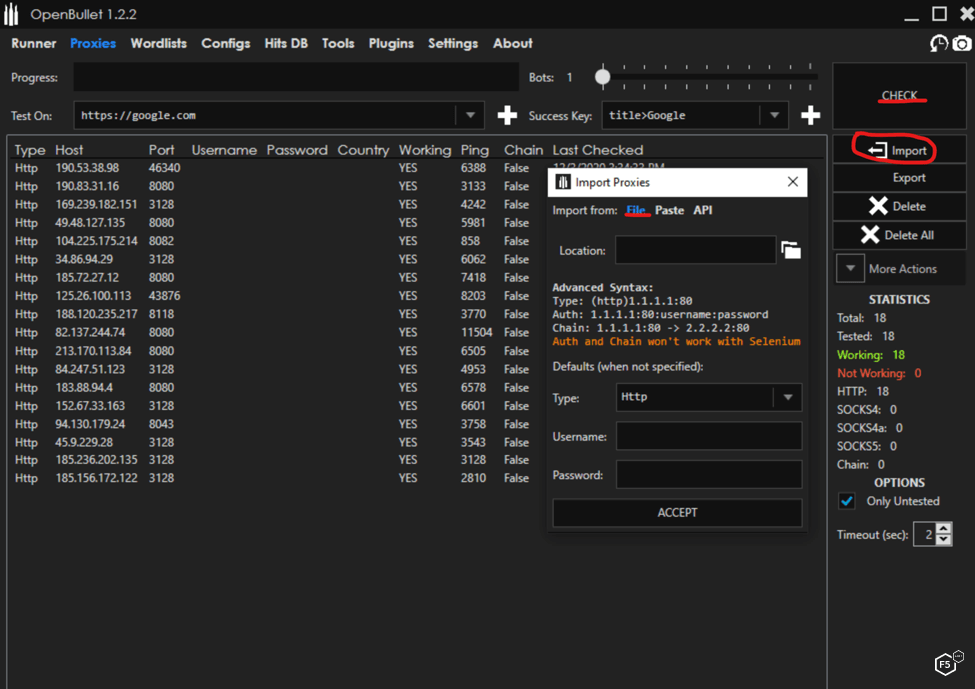Switch to the Wordlists tab

pos(158,43)
